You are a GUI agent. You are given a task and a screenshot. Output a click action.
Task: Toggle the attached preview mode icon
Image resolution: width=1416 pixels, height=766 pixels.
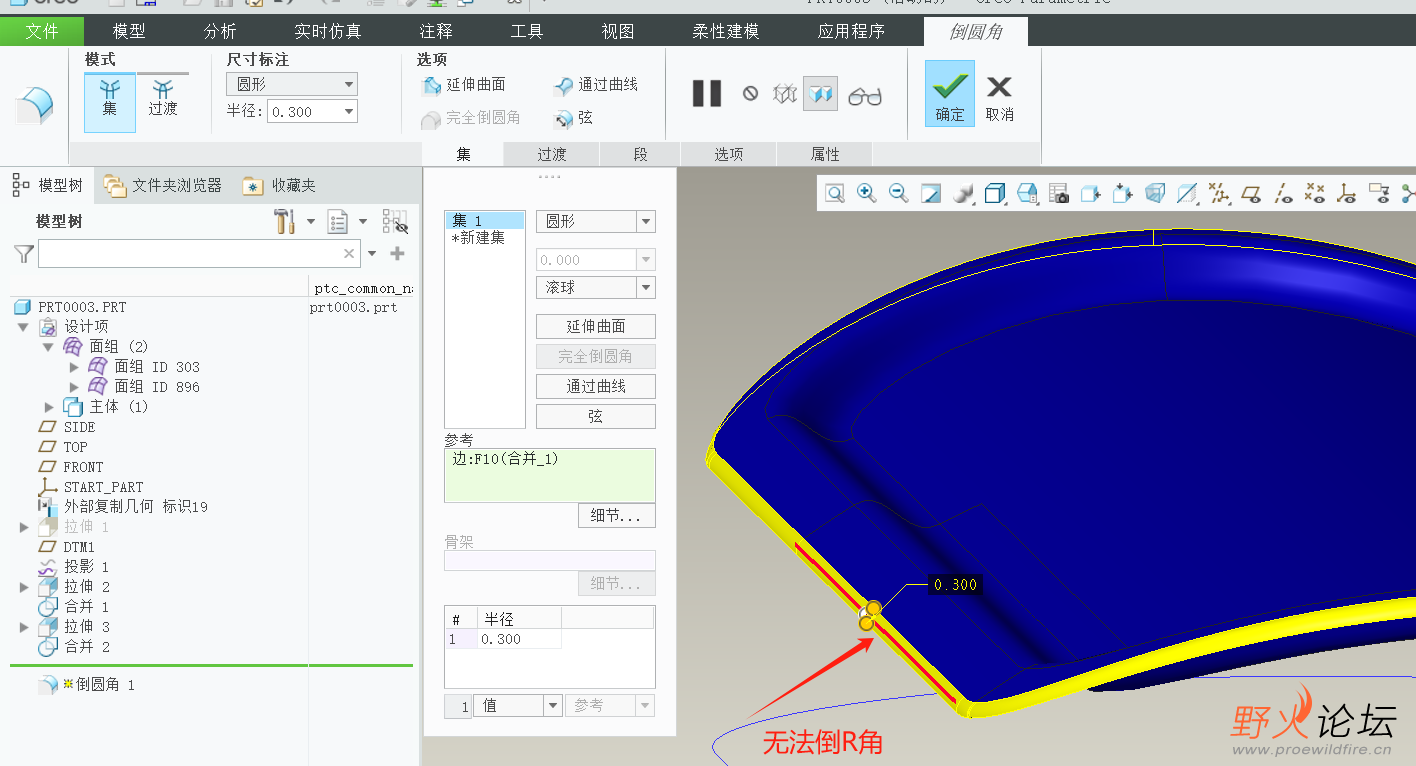point(820,94)
